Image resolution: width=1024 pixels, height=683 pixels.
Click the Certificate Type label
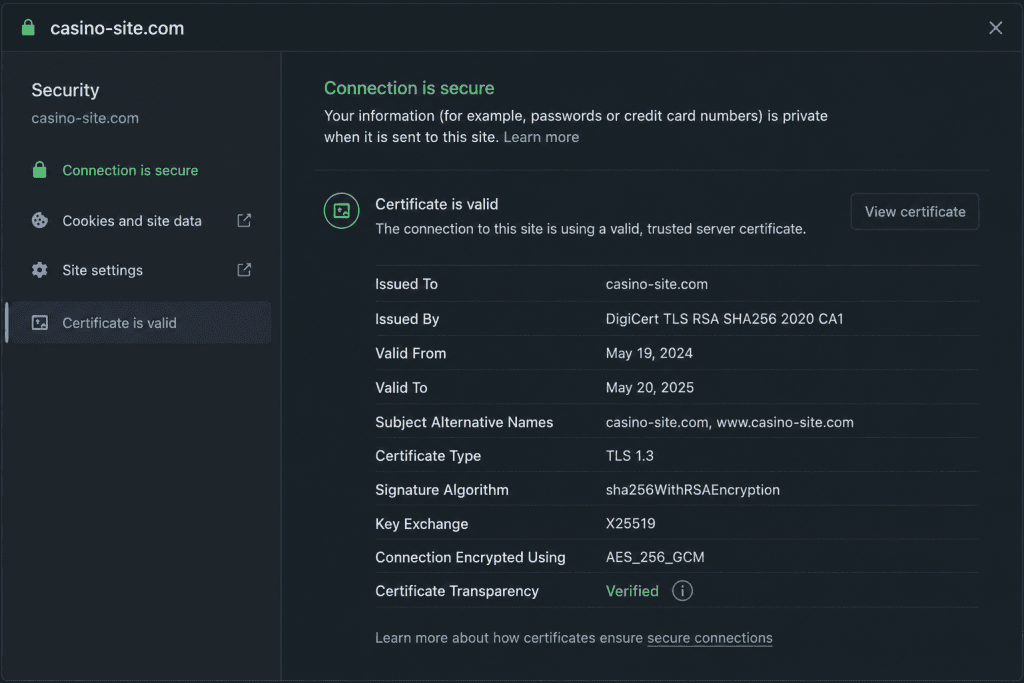(x=428, y=456)
